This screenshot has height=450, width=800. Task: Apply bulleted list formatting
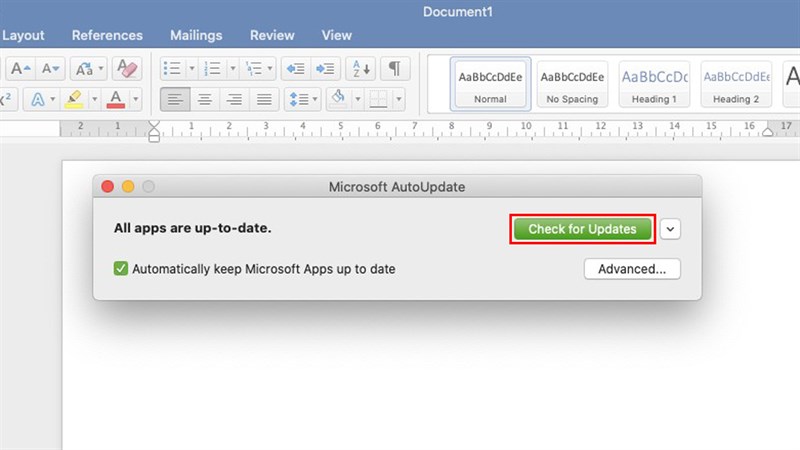tap(172, 68)
